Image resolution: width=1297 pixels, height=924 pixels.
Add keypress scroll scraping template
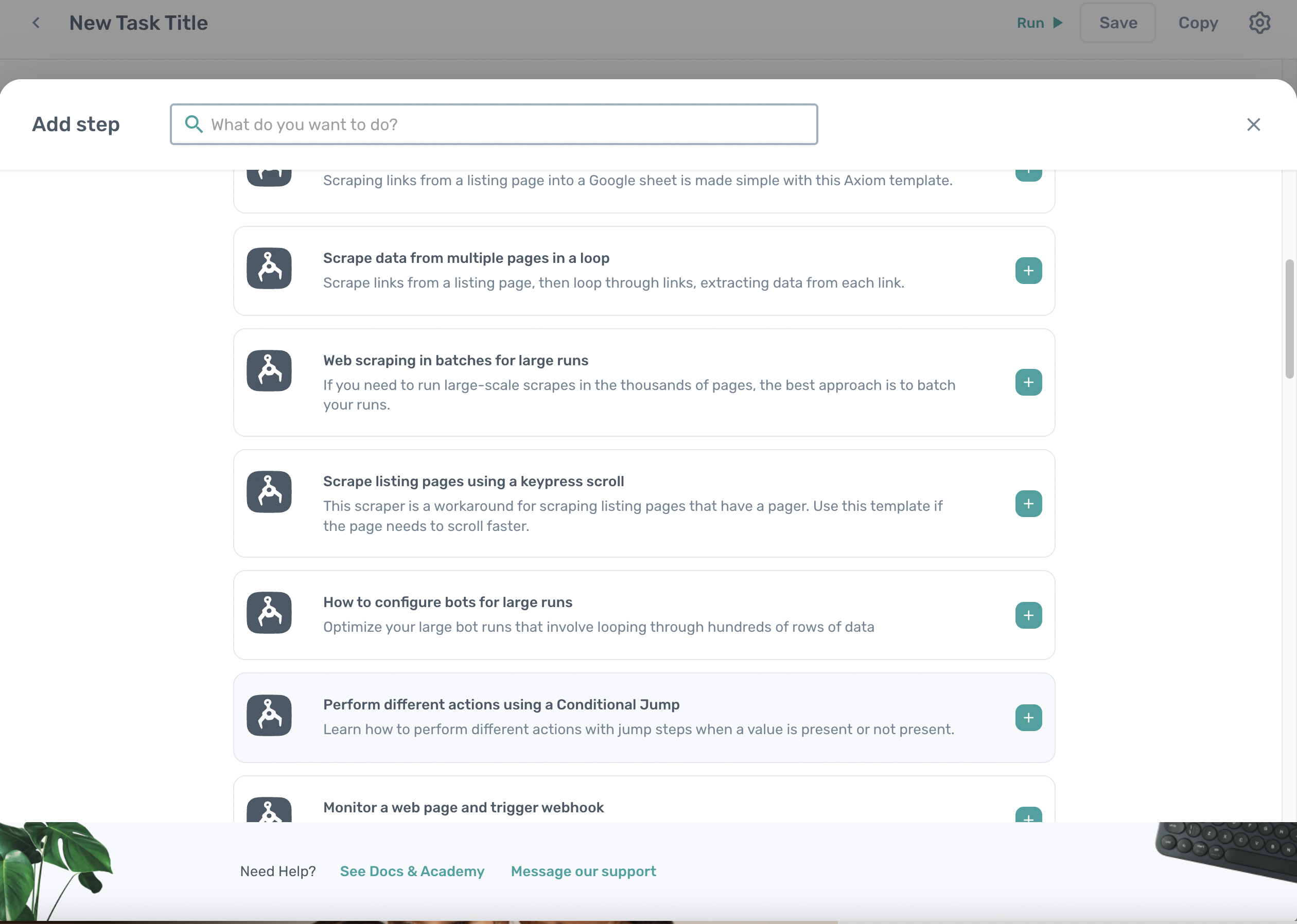[1028, 504]
